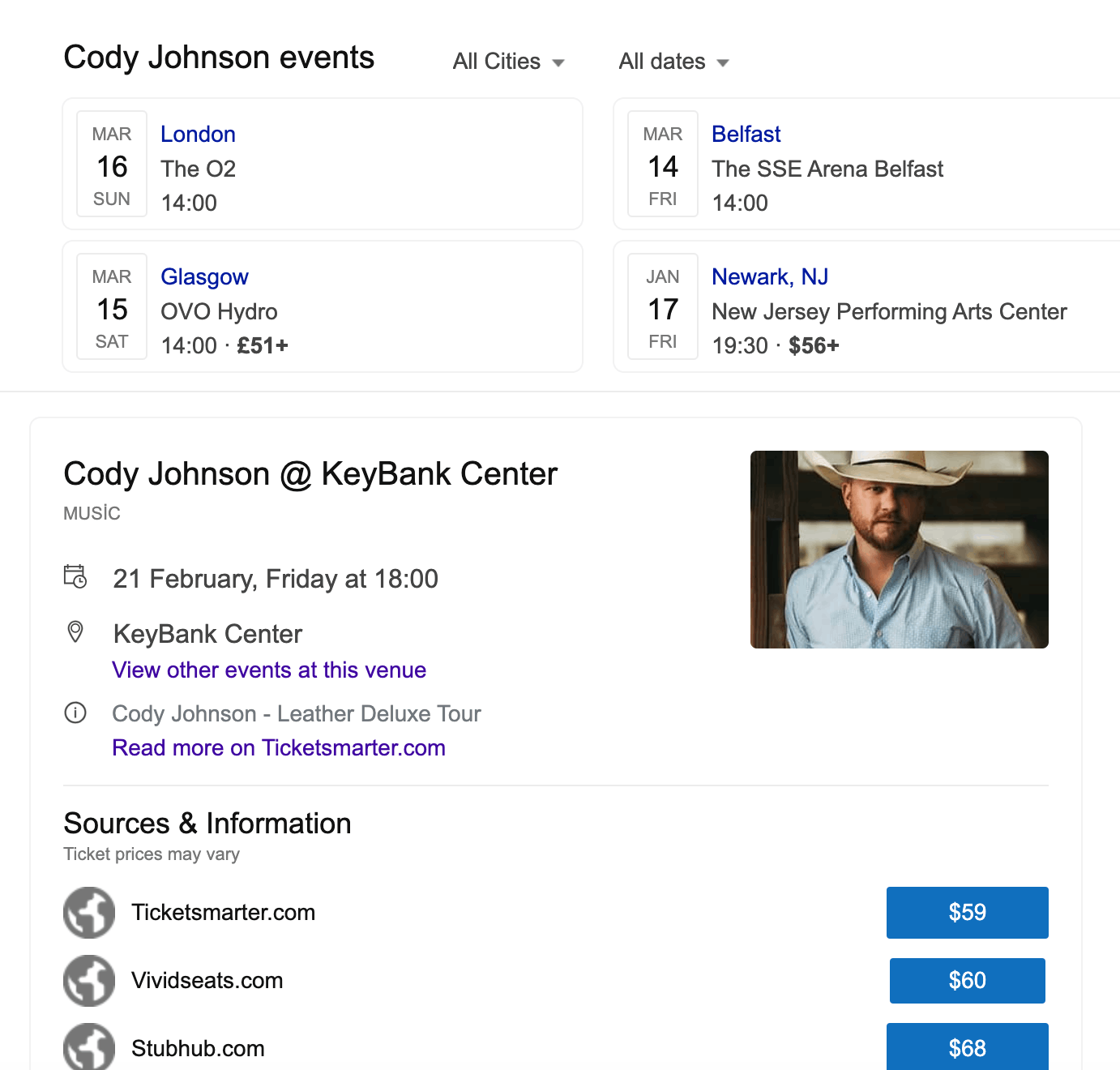Click the $60 Vividseats price button
The image size is (1120, 1070).
pos(967,981)
